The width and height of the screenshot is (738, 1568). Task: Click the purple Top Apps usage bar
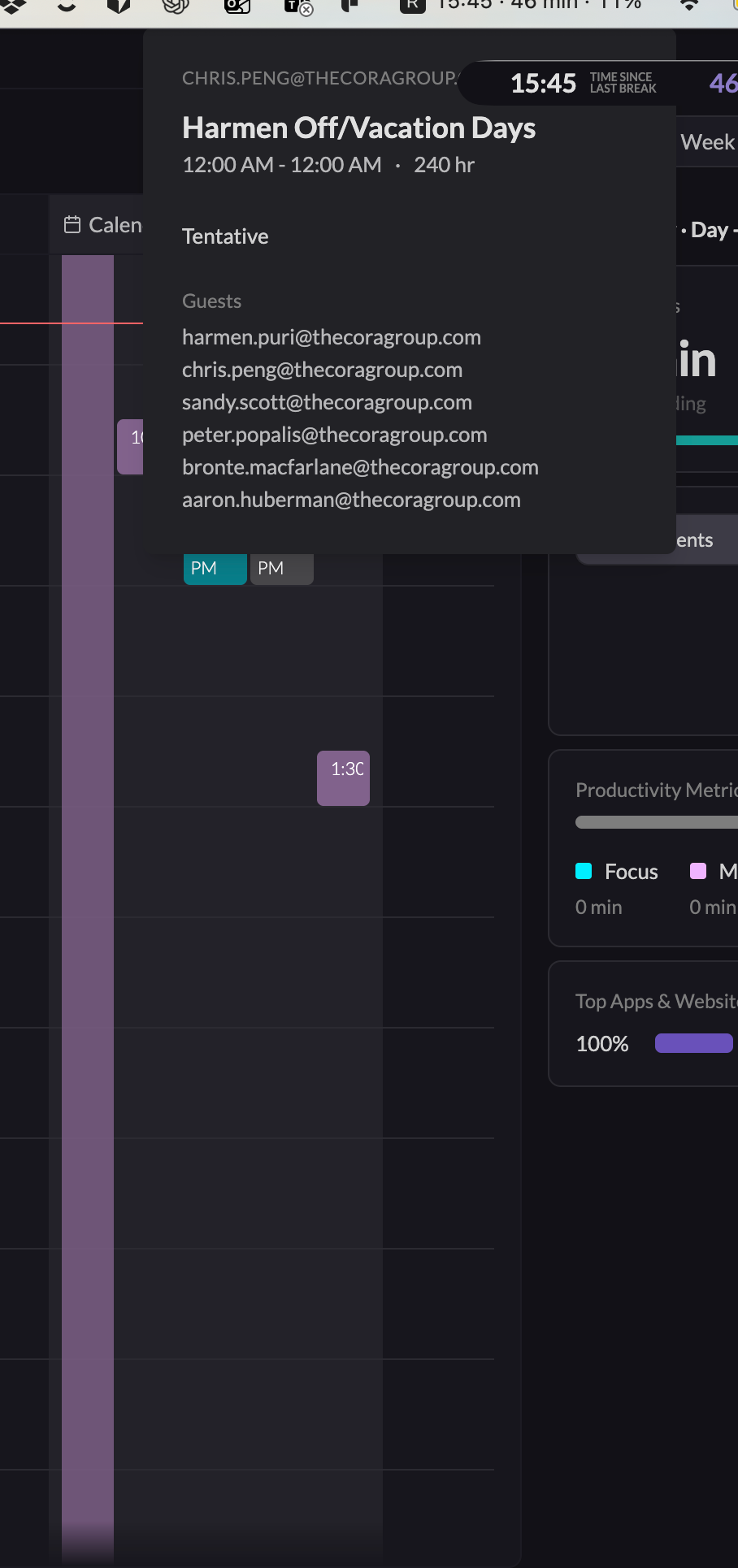694,1043
